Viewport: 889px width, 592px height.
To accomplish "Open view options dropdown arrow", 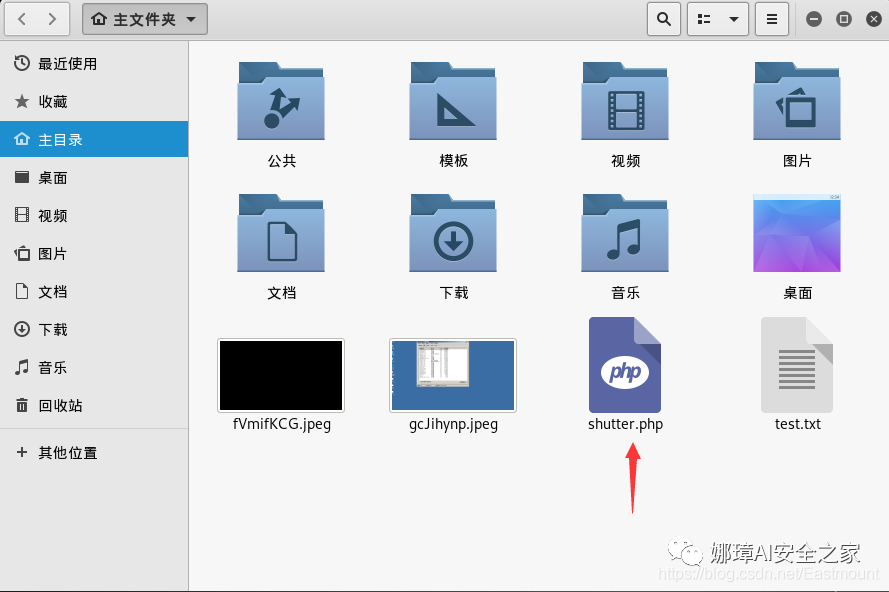I will point(734,19).
